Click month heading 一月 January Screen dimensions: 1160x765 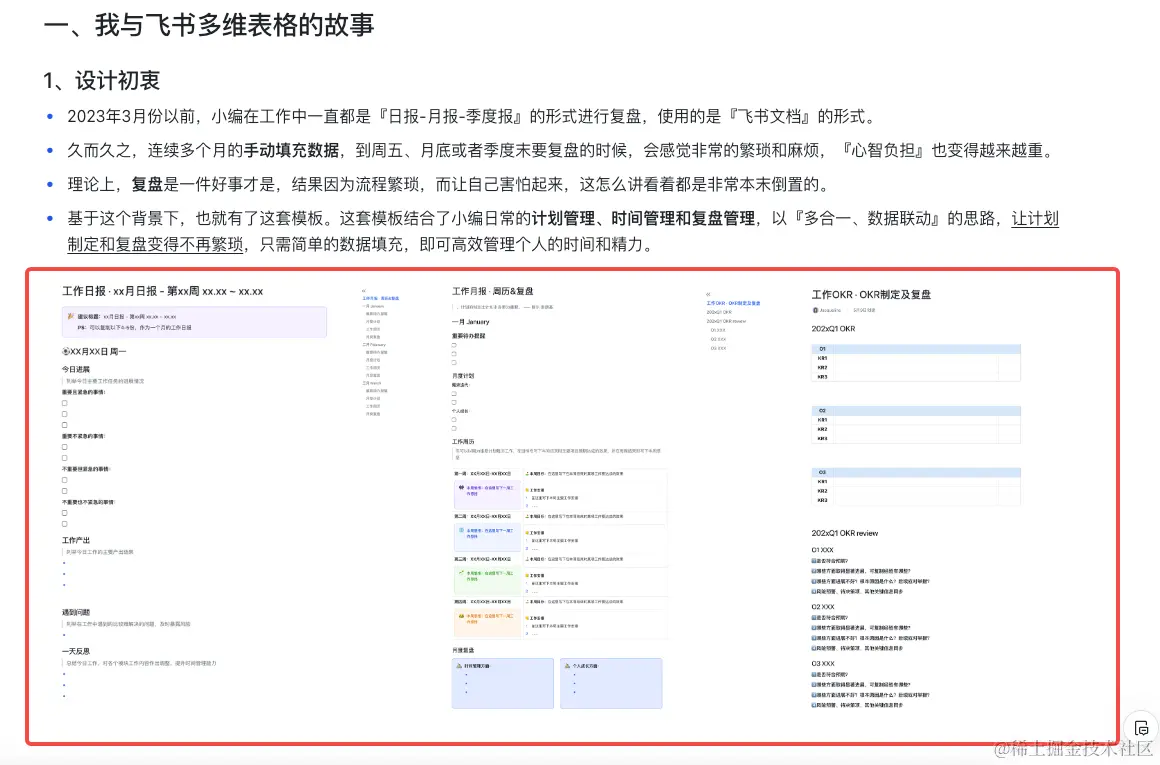pos(471,322)
